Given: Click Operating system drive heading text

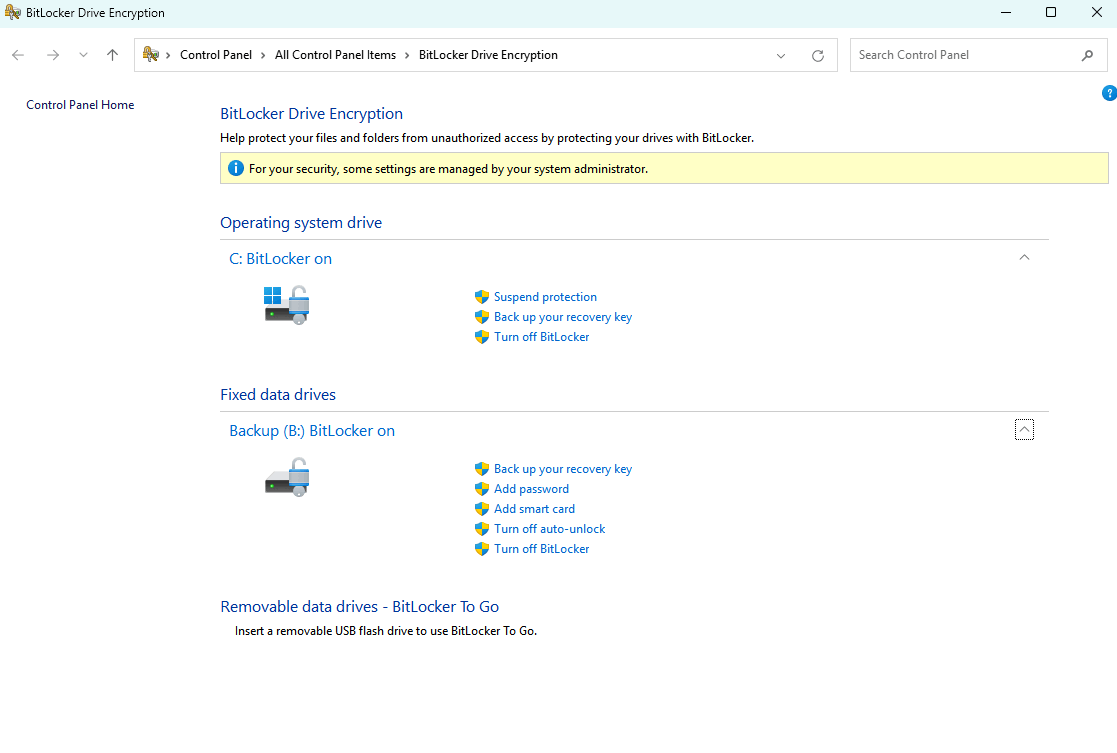Looking at the screenshot, I should (x=301, y=222).
